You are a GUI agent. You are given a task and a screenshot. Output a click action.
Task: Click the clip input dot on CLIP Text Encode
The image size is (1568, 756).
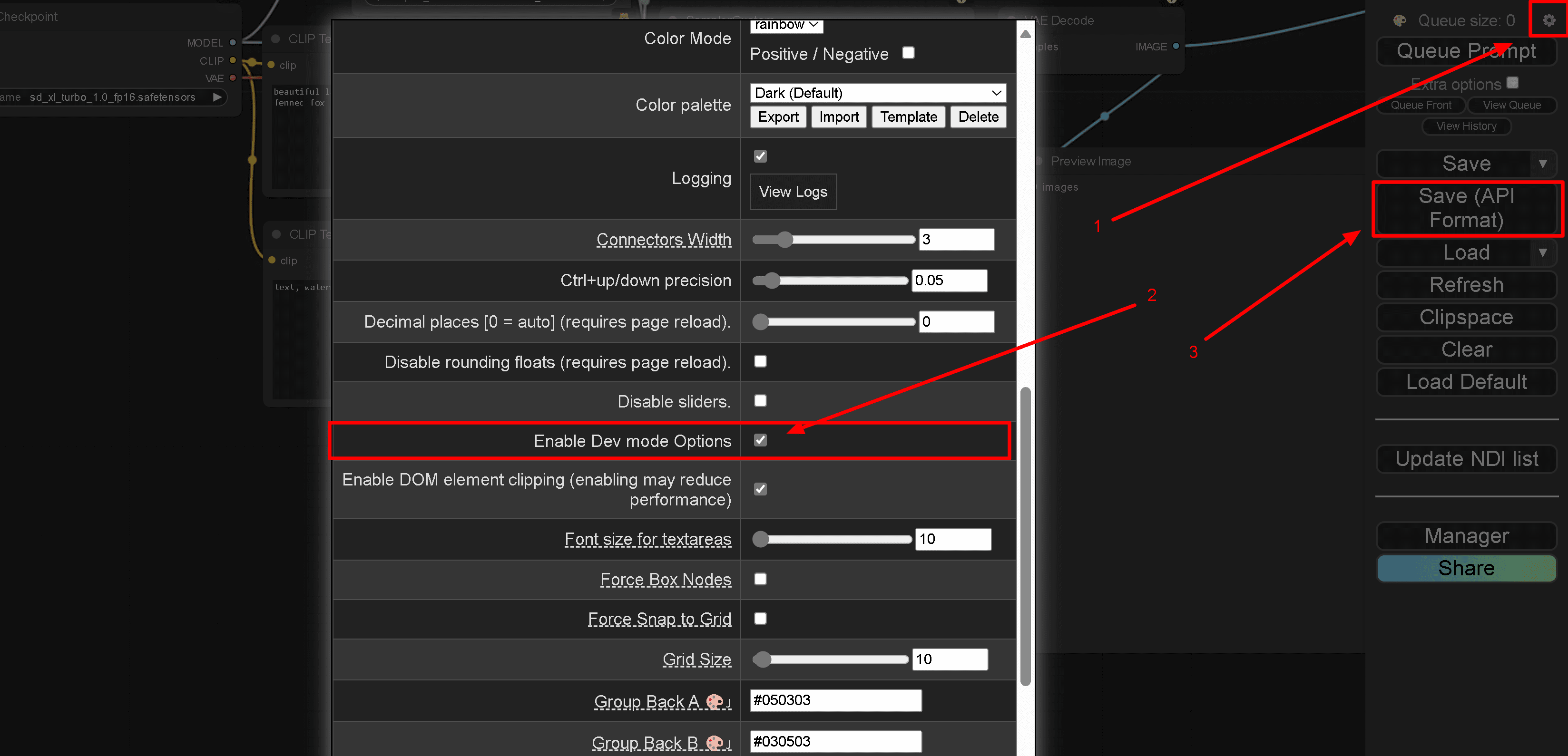(x=272, y=65)
